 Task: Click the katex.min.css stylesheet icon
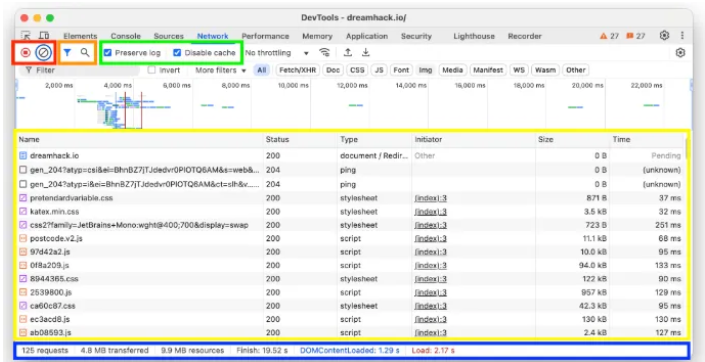[x=23, y=211]
